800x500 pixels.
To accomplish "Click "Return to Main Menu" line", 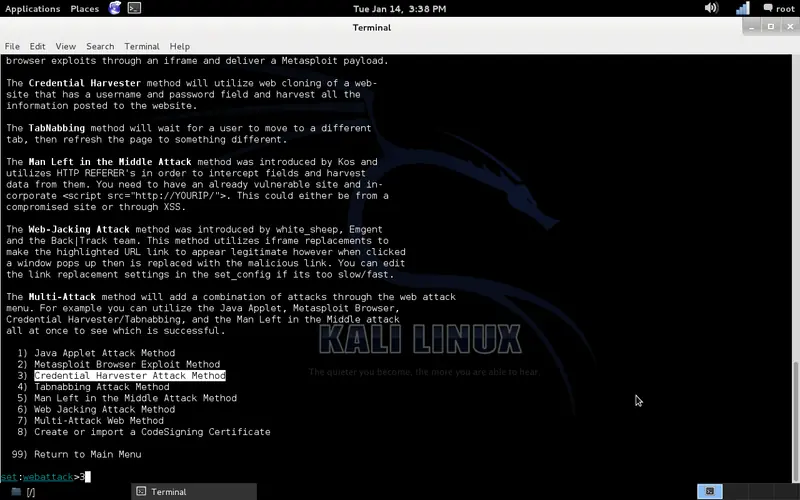I will 88,454.
